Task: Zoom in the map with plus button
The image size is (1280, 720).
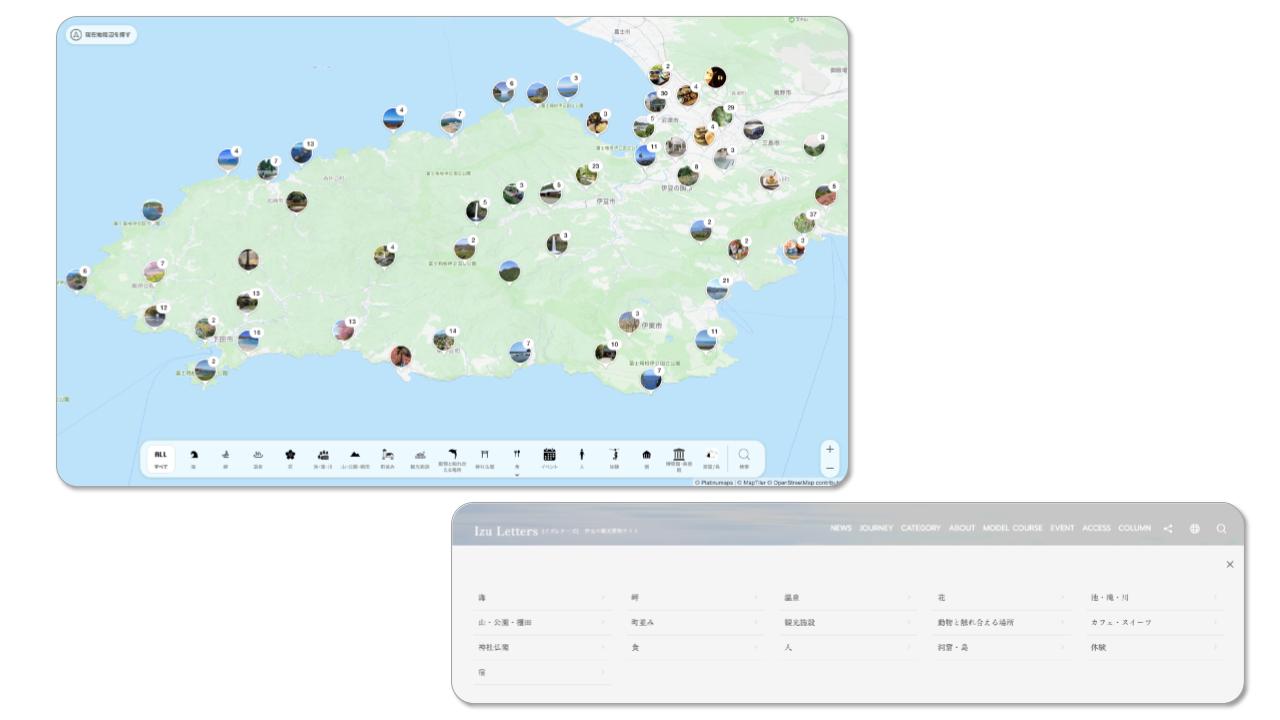Action: click(x=829, y=449)
